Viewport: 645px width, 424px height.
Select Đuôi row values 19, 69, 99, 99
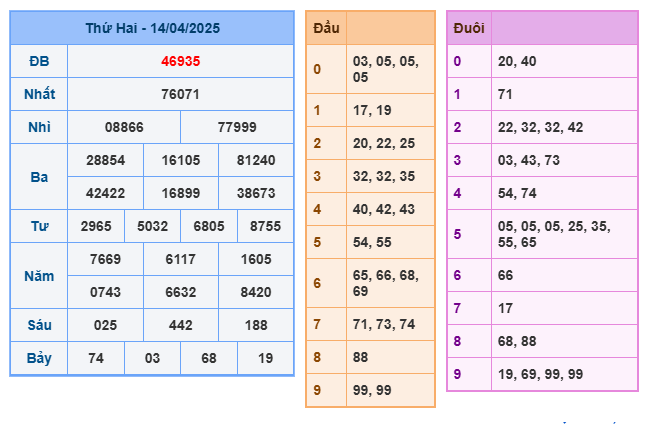(x=540, y=374)
